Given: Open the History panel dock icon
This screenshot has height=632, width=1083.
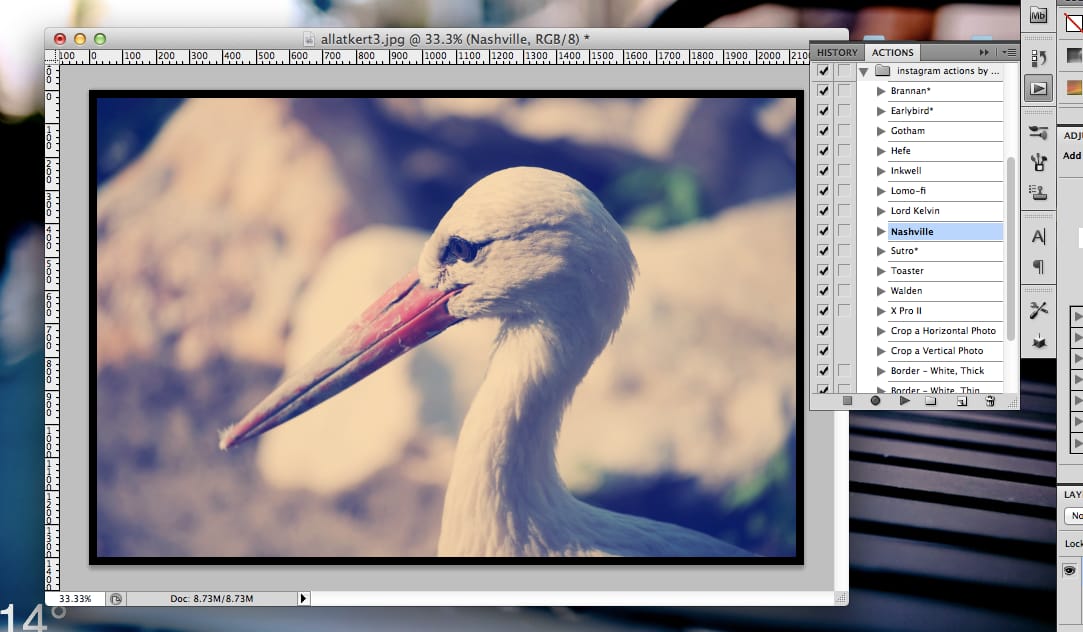Looking at the screenshot, I should point(1038,58).
